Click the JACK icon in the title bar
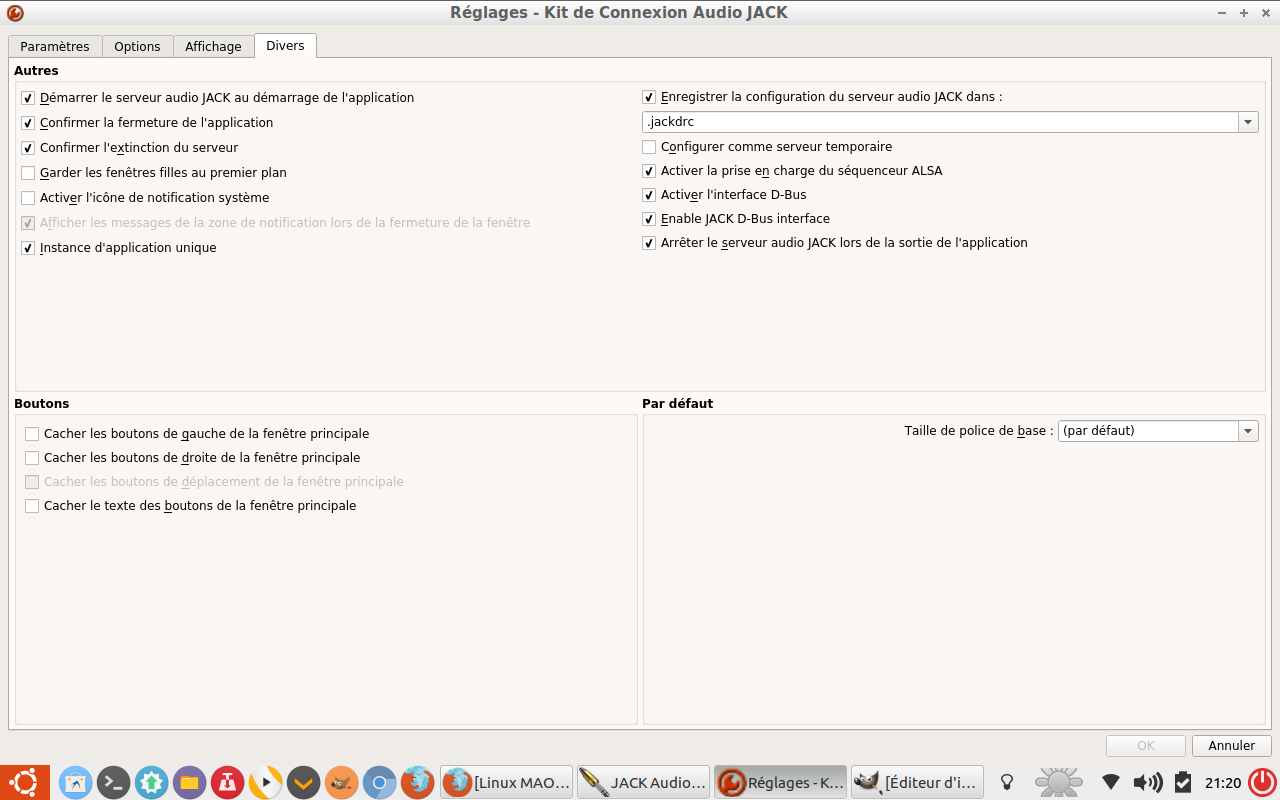Image resolution: width=1280 pixels, height=800 pixels. pos(15,13)
